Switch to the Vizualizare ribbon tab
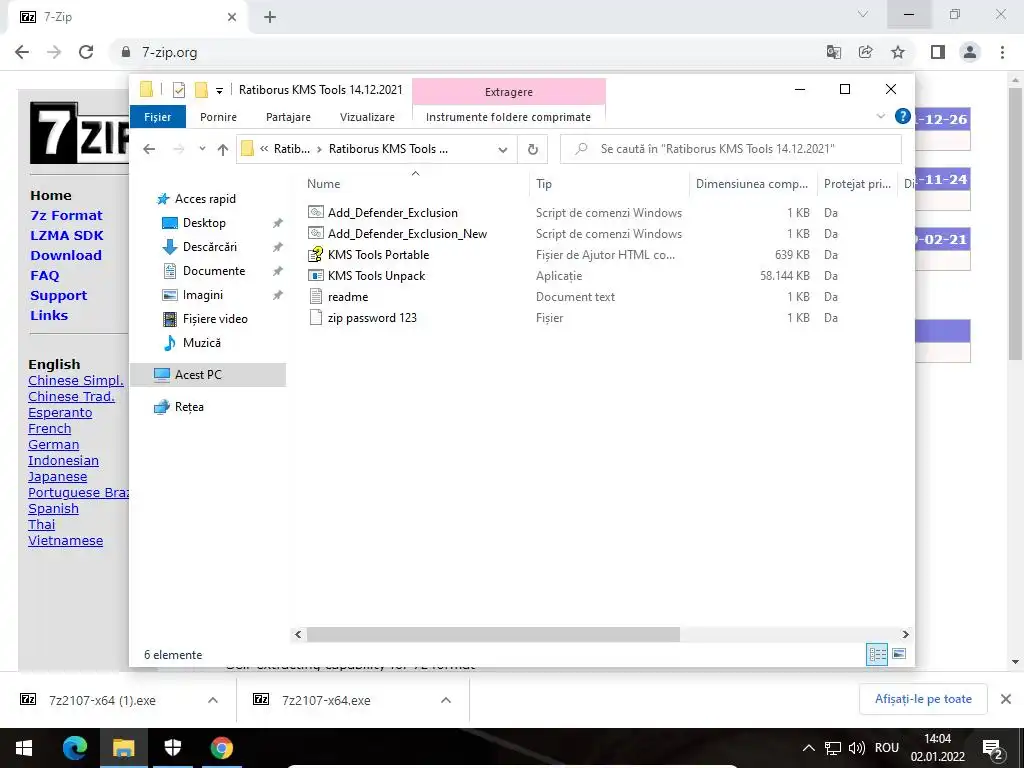The width and height of the screenshot is (1024, 768). [x=367, y=117]
